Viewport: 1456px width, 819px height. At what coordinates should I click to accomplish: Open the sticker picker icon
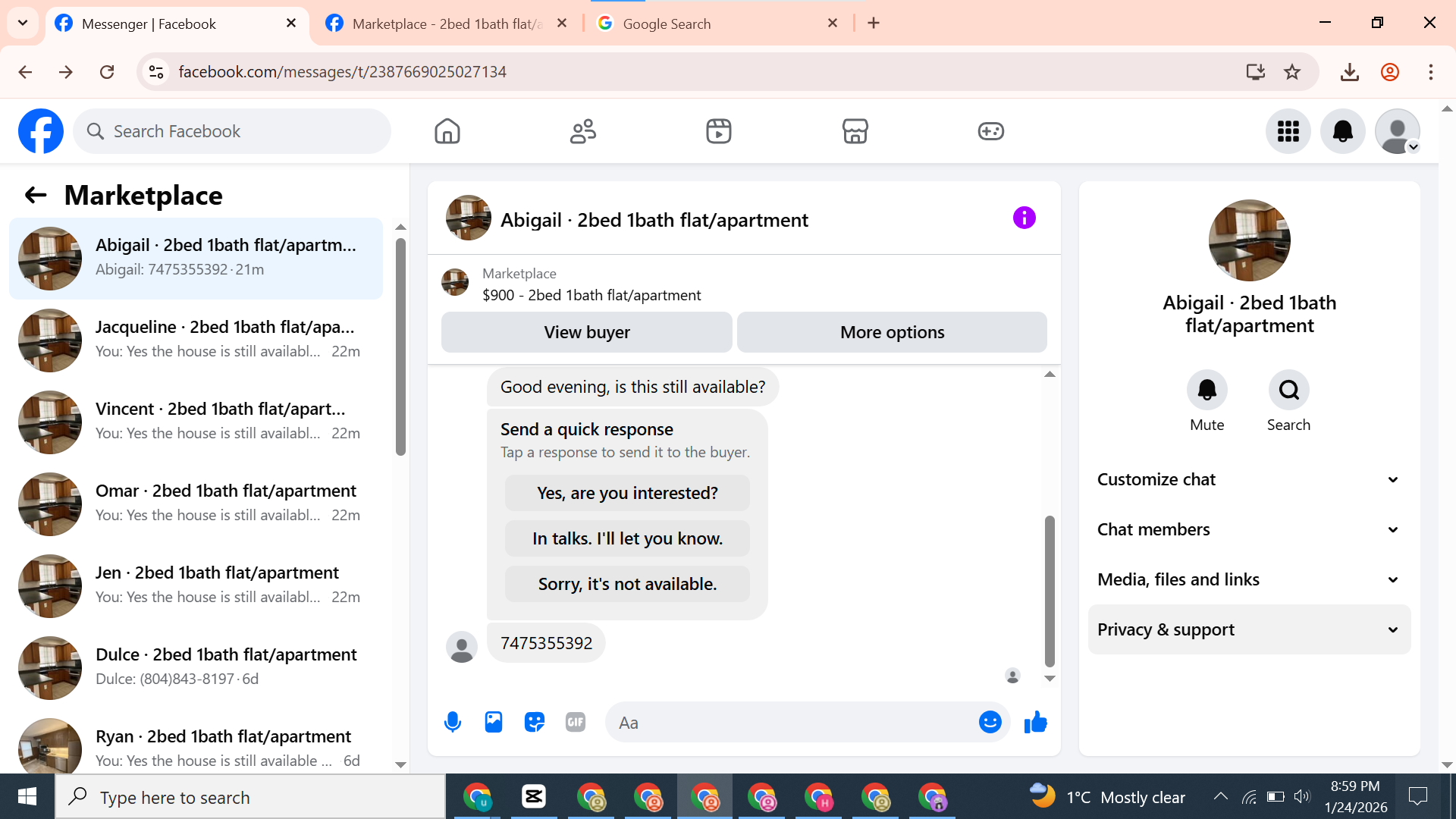pos(535,722)
